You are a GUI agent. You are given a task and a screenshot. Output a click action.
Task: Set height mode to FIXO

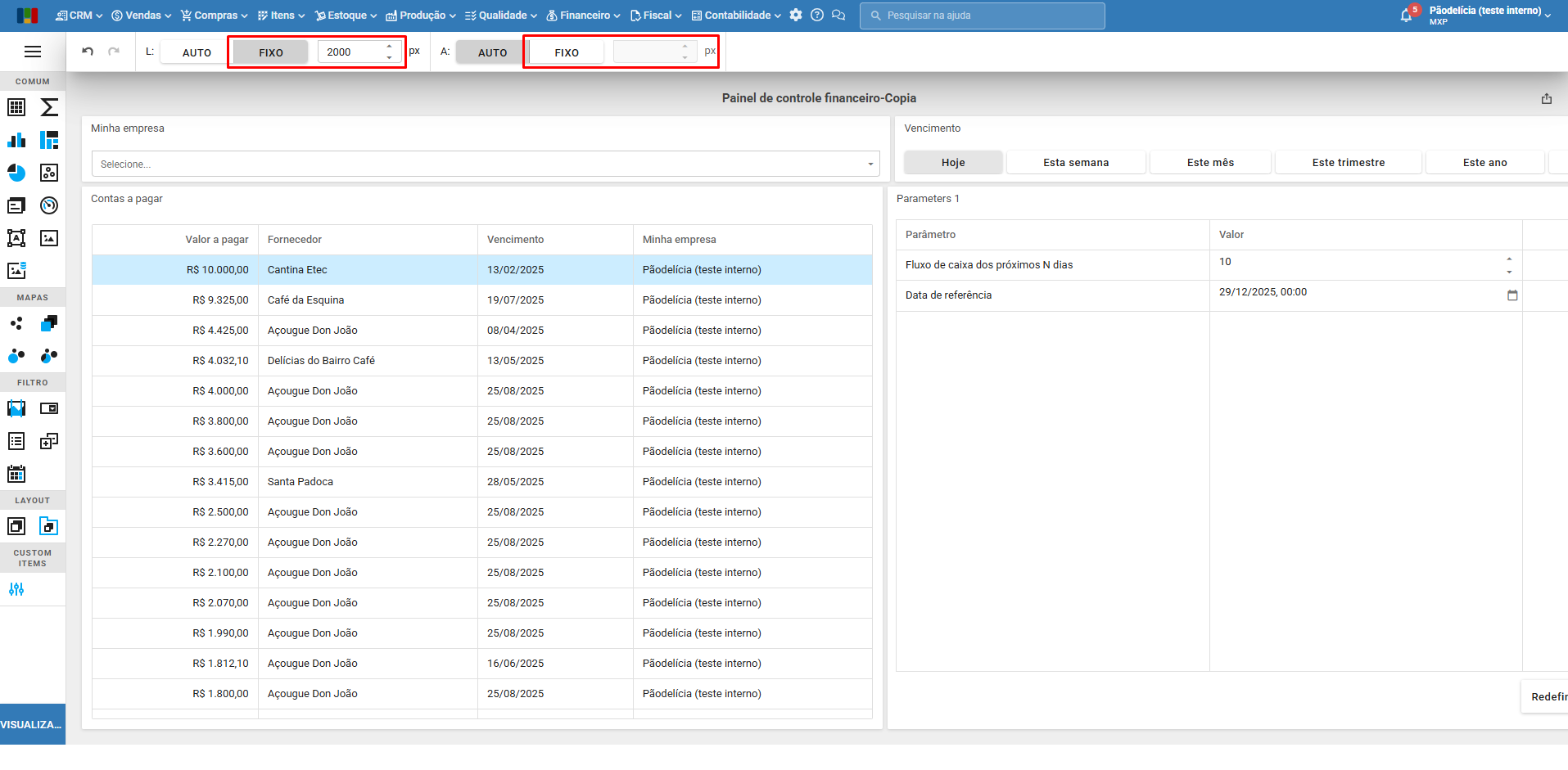pos(567,52)
